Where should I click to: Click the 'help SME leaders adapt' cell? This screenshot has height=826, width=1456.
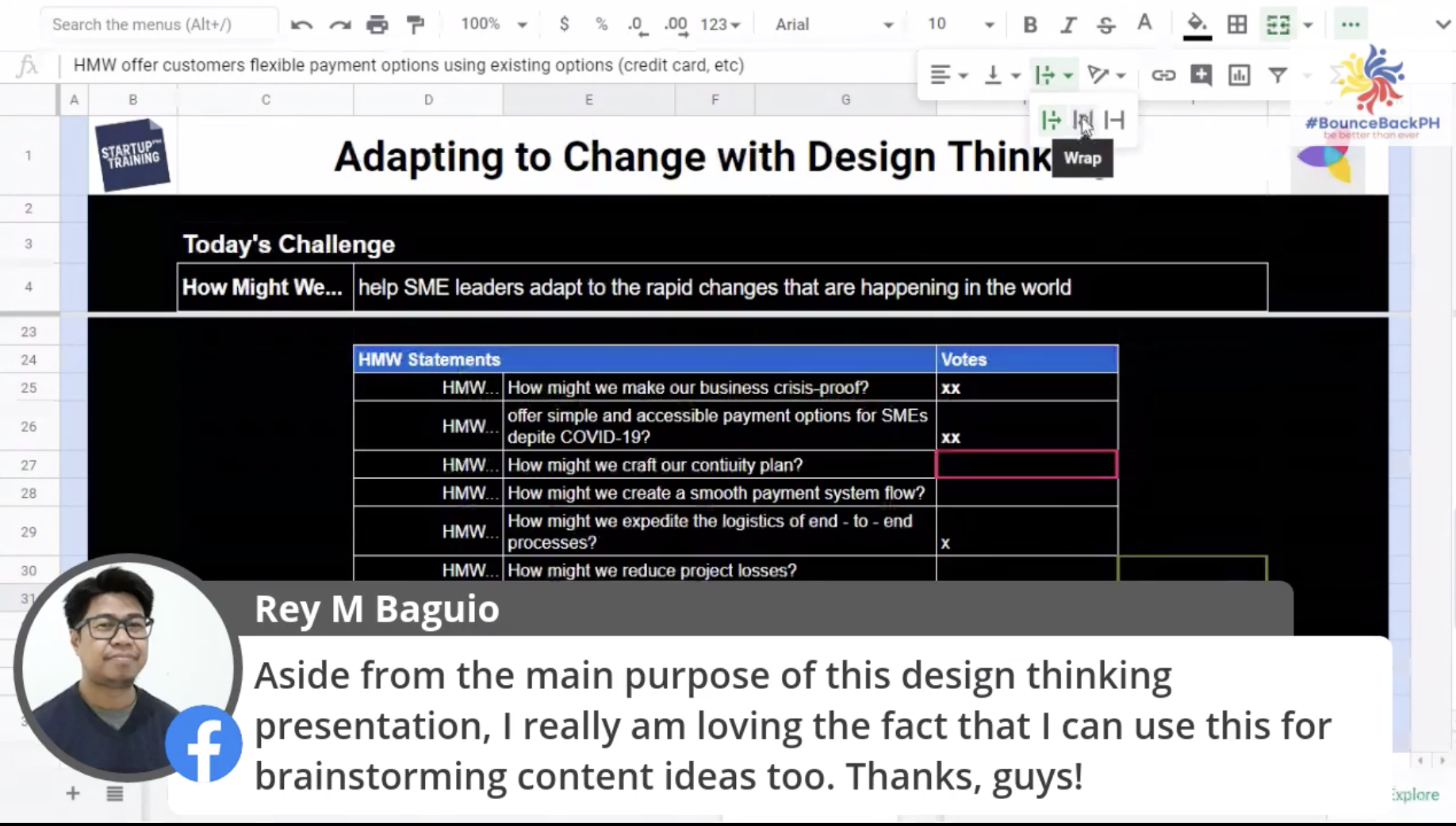click(x=810, y=287)
